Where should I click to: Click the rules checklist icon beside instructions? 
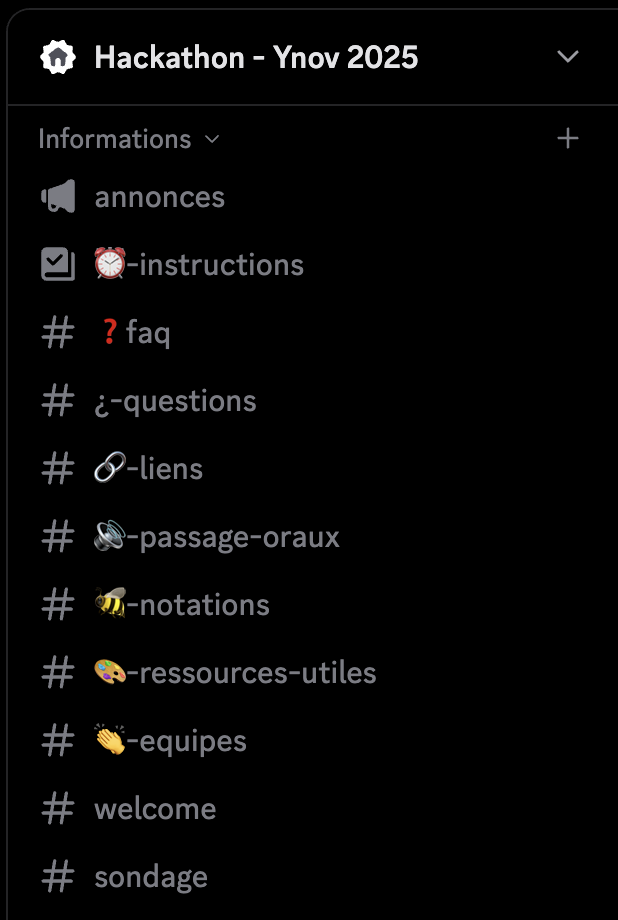click(x=58, y=265)
